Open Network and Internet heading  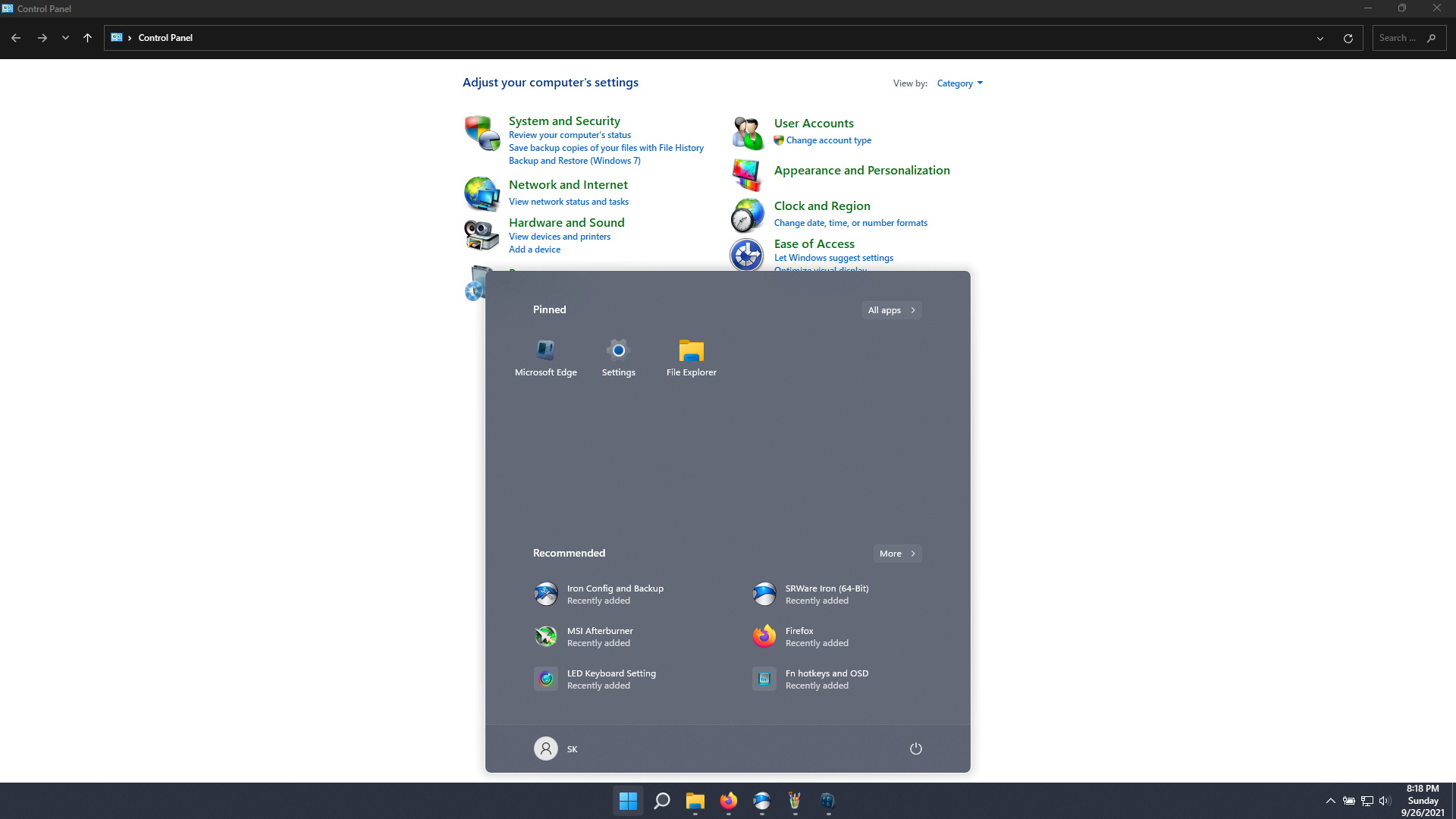[x=568, y=185]
